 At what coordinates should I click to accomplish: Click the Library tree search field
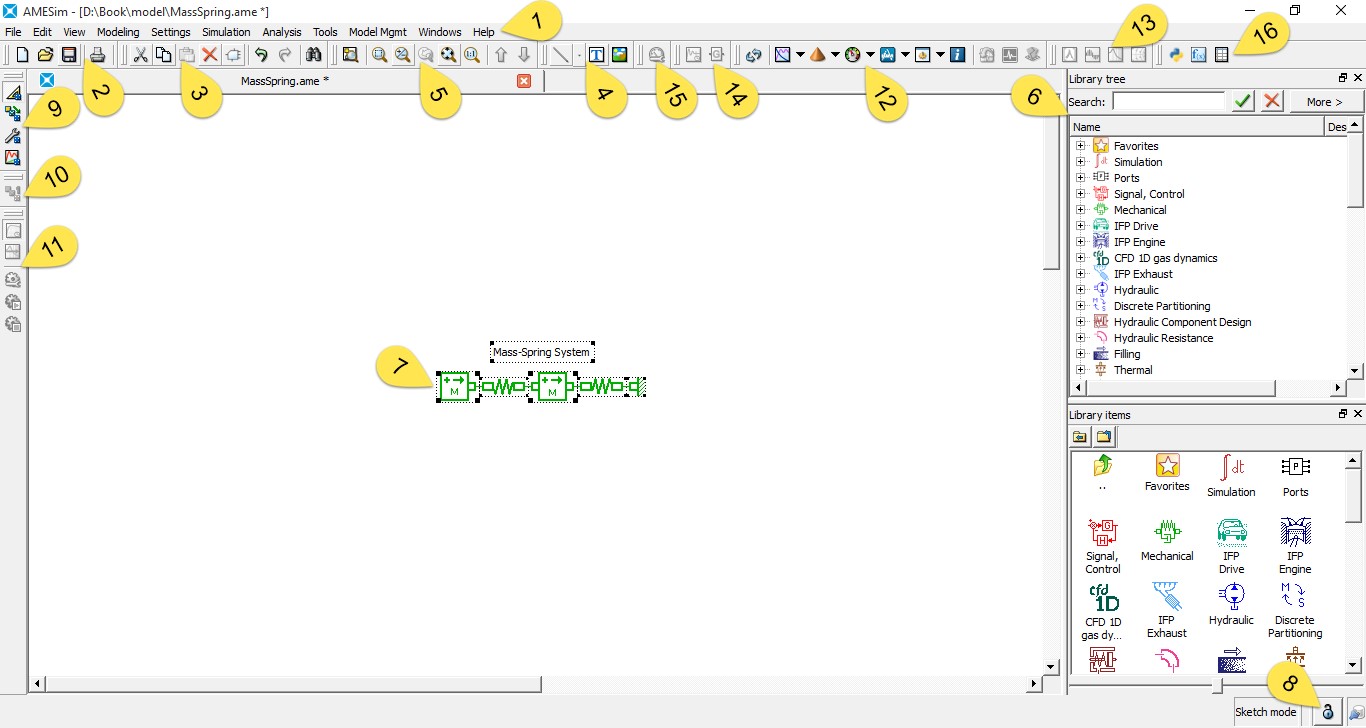(x=1168, y=101)
